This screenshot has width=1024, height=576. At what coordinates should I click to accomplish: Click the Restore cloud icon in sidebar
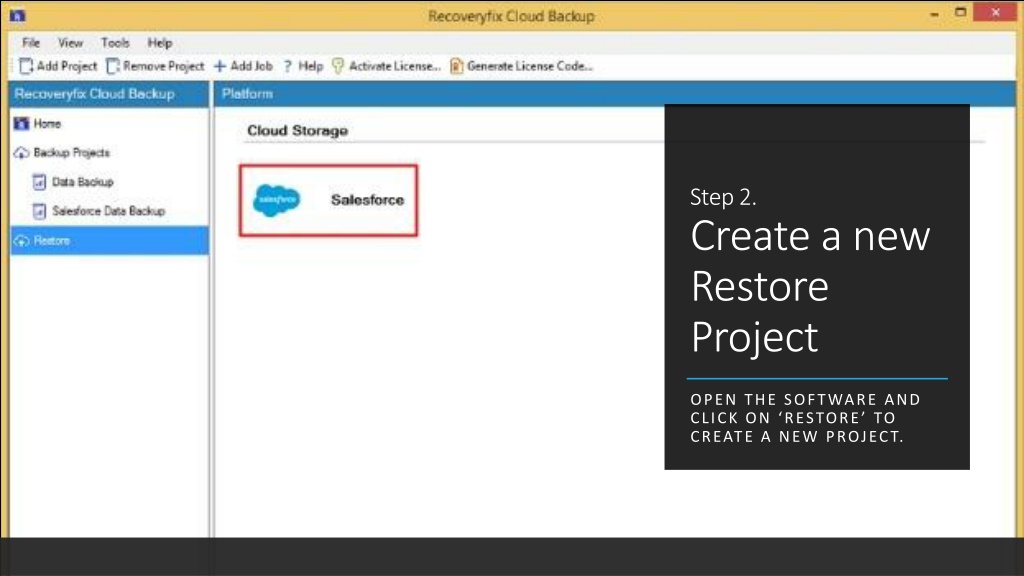click(22, 241)
